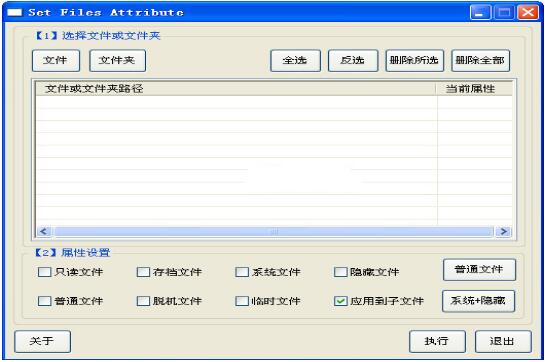
Task: Click the 系统+隐藏 preset button
Action: click(478, 301)
